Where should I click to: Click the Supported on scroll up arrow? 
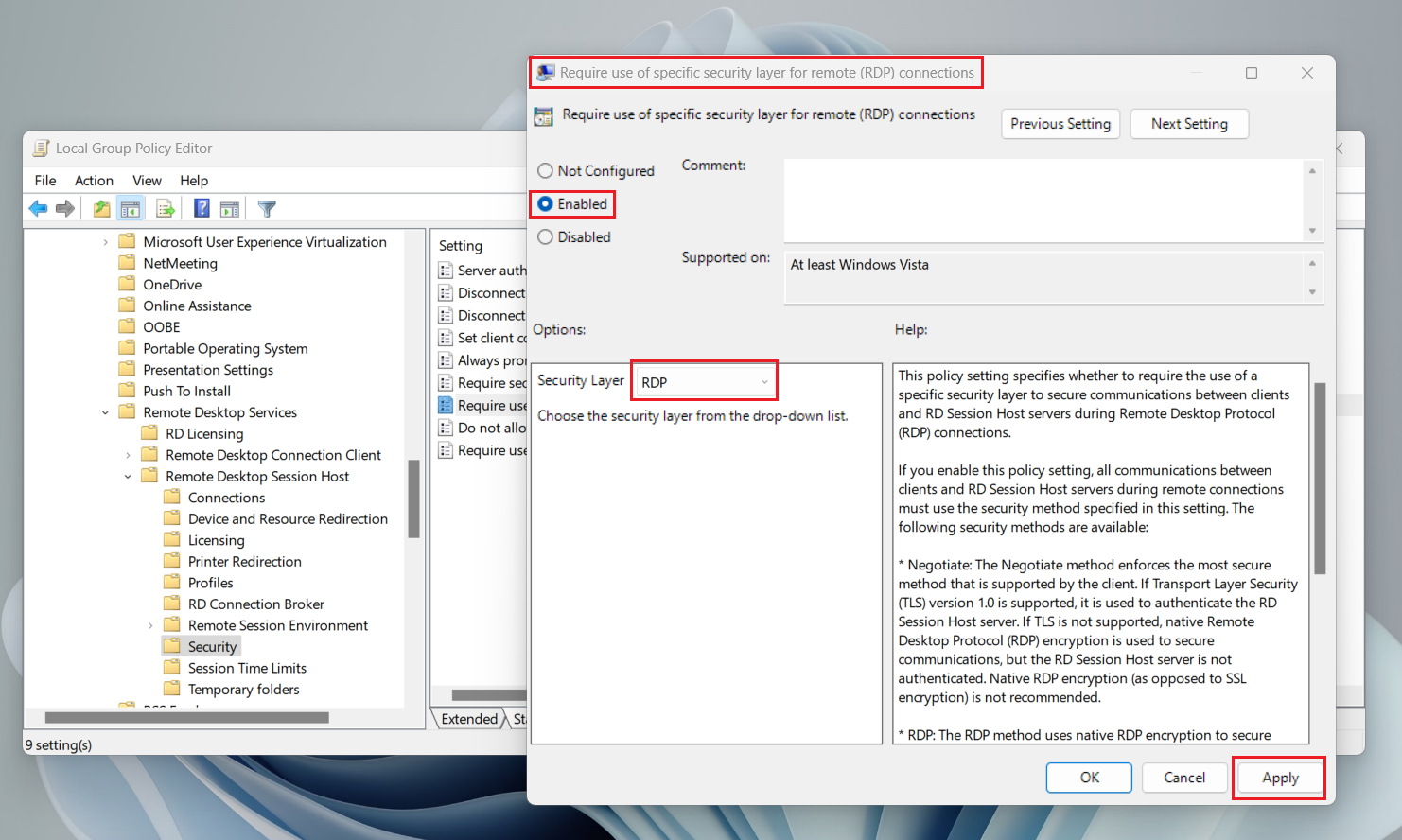[x=1312, y=263]
